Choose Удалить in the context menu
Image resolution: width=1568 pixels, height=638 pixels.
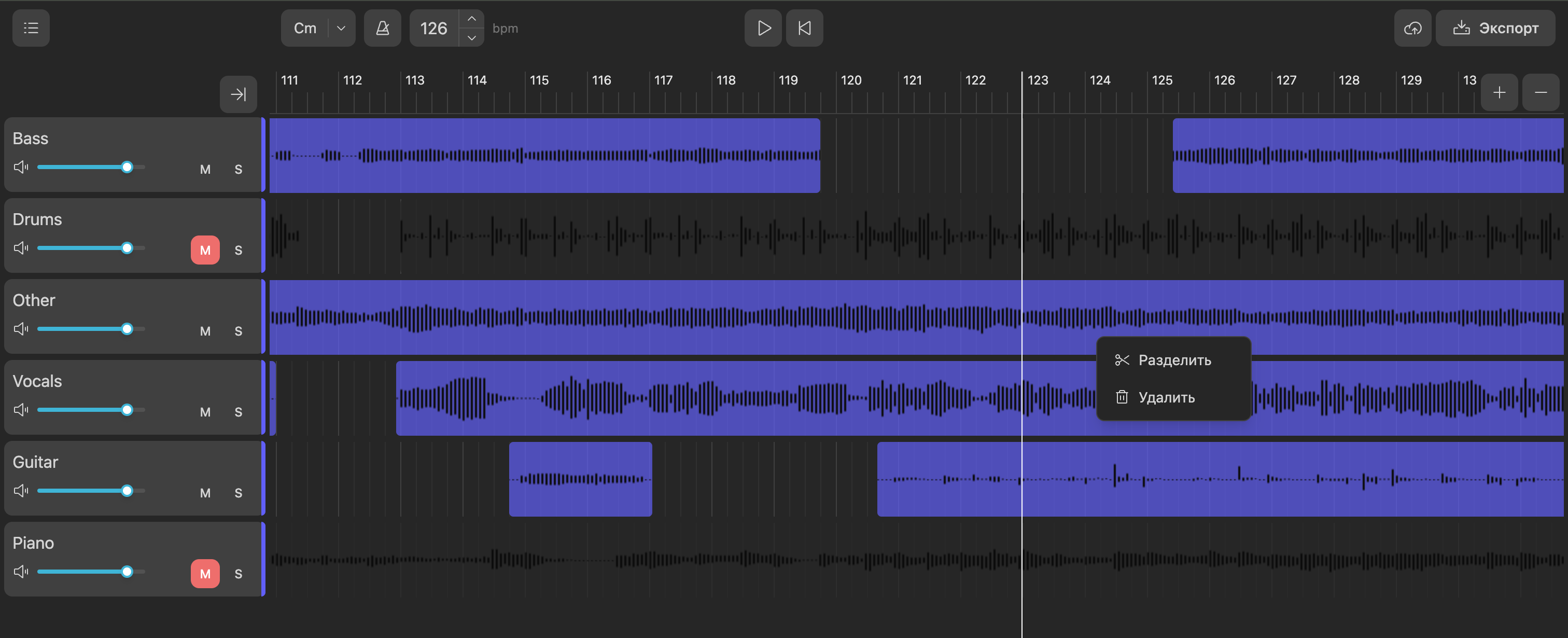[x=1166, y=397]
